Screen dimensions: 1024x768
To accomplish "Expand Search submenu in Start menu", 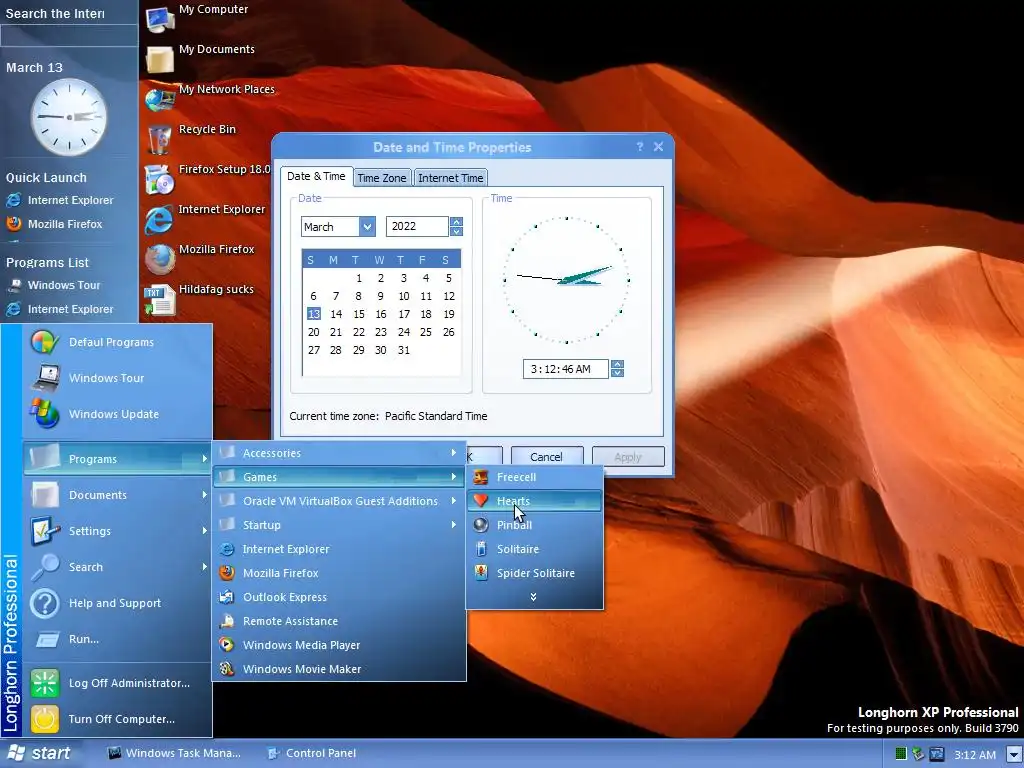I will click(x=117, y=567).
